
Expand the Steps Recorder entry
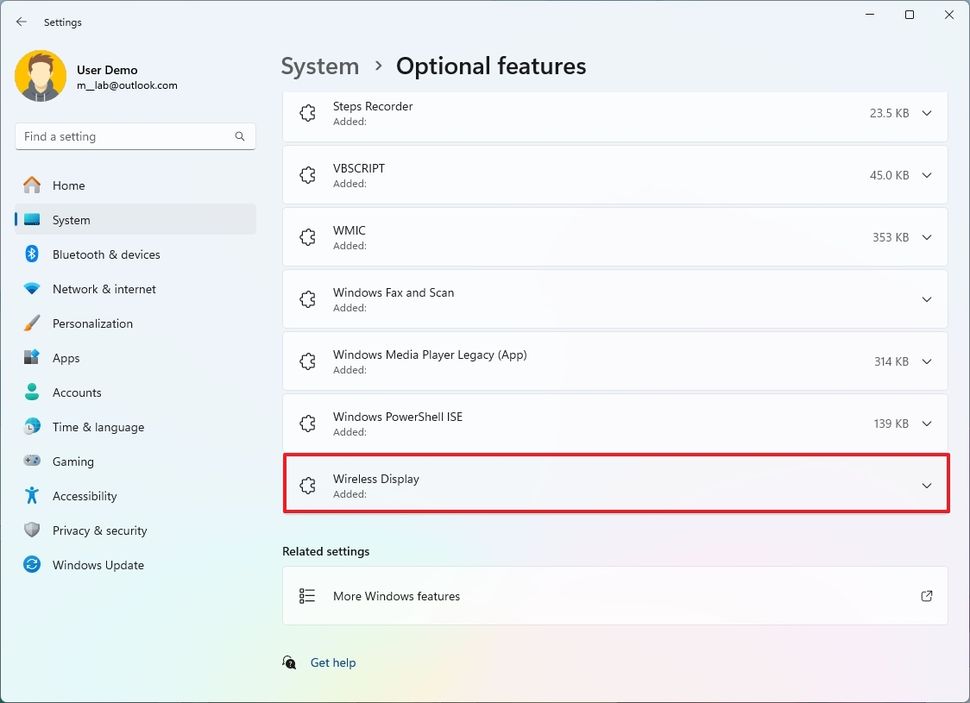point(926,113)
